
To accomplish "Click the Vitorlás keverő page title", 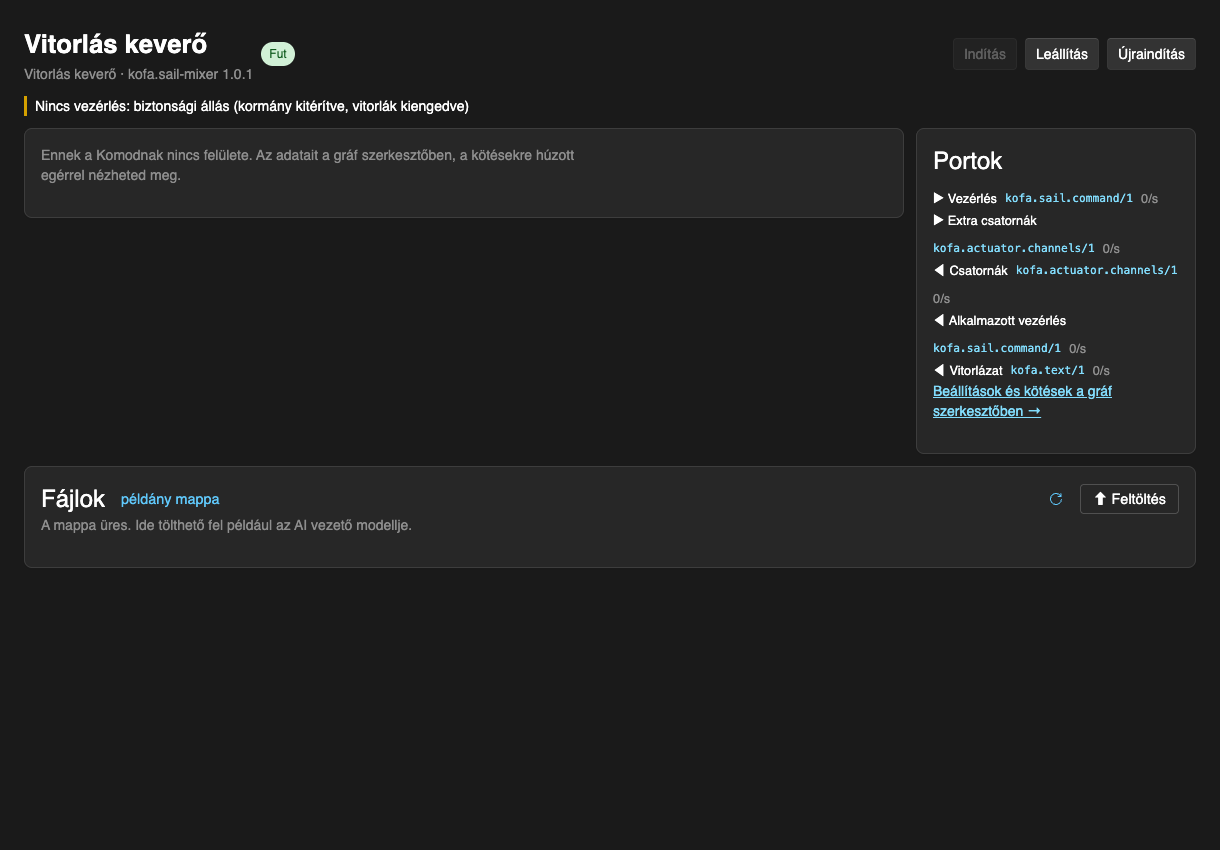I will (115, 44).
